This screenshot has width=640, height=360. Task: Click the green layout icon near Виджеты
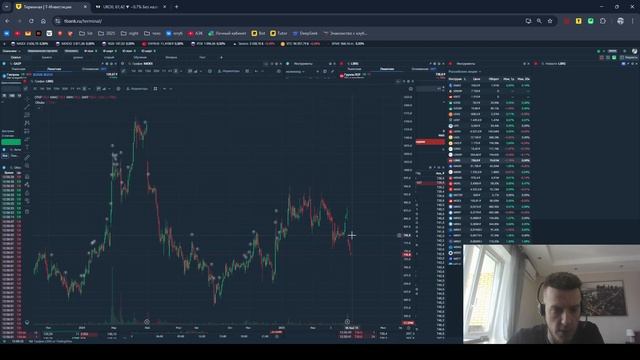click(x=614, y=58)
